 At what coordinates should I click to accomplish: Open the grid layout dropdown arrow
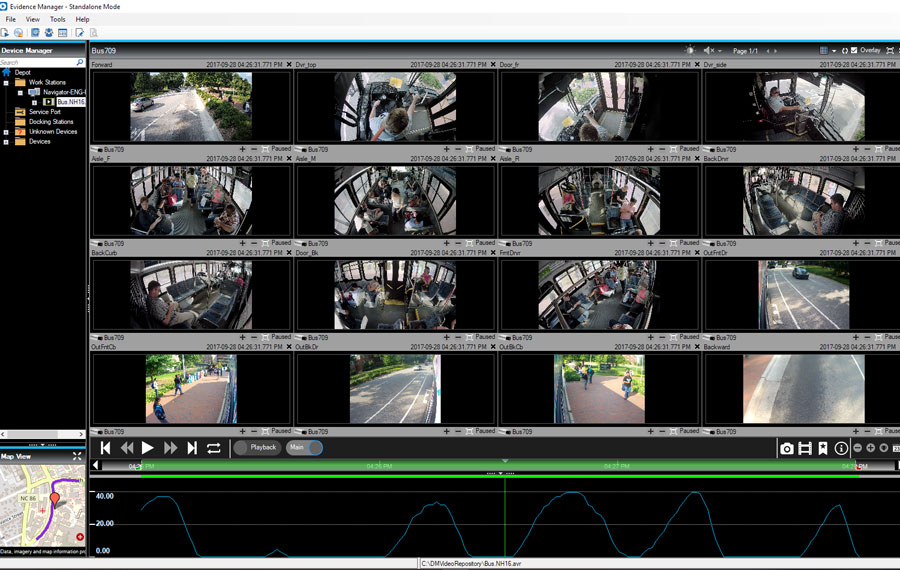click(x=834, y=51)
